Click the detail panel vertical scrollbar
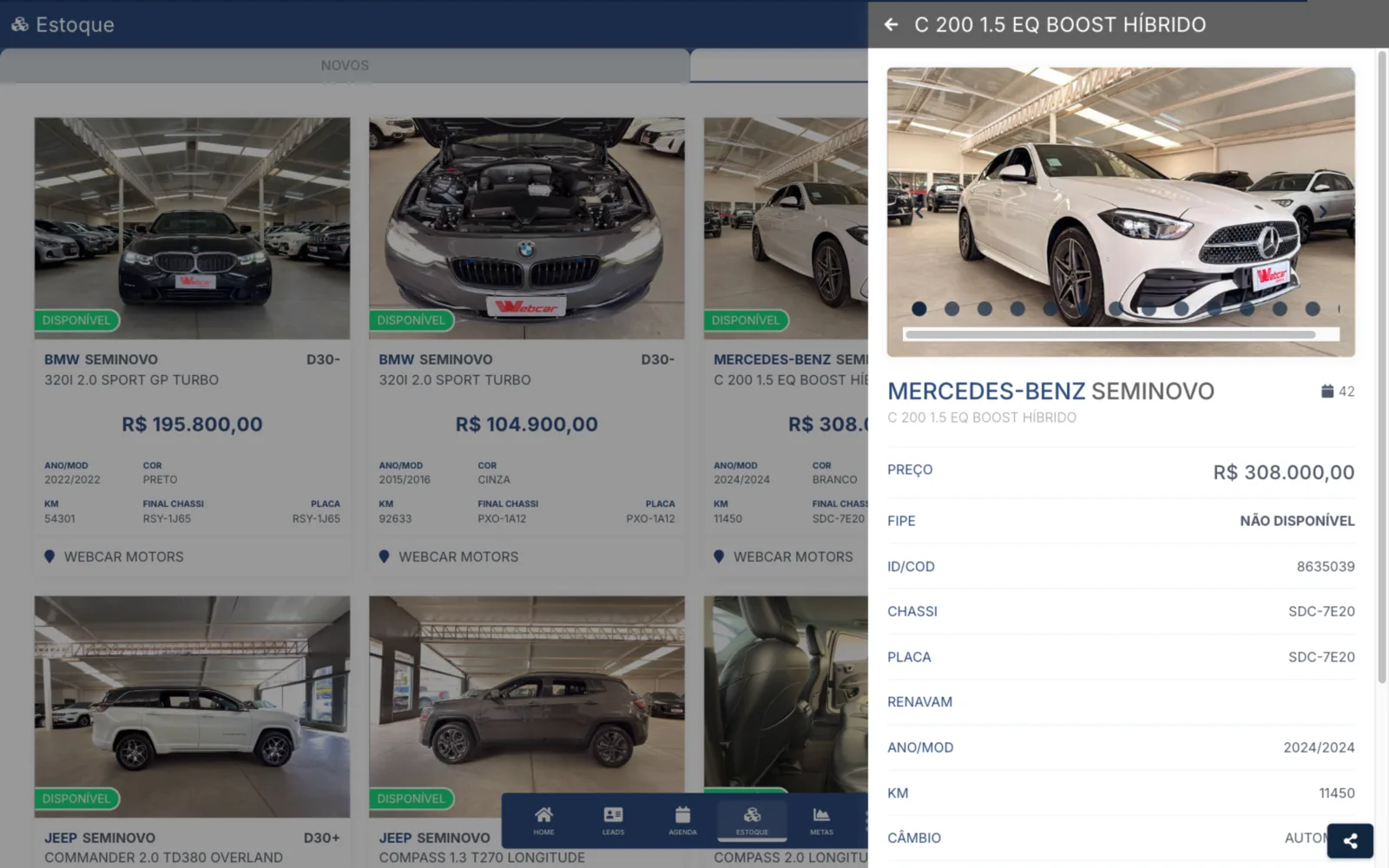1389x868 pixels. 1382,366
